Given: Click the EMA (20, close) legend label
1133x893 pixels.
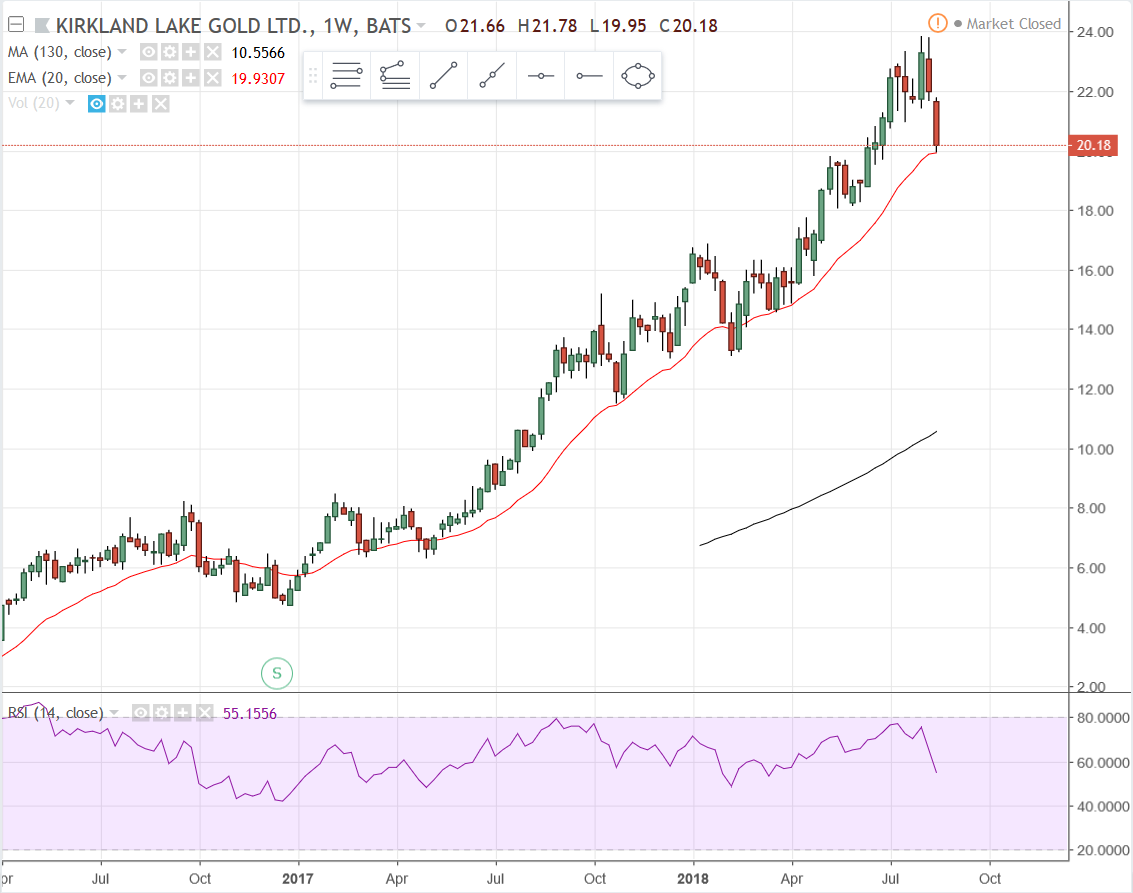Looking at the screenshot, I should pyautogui.click(x=60, y=78).
